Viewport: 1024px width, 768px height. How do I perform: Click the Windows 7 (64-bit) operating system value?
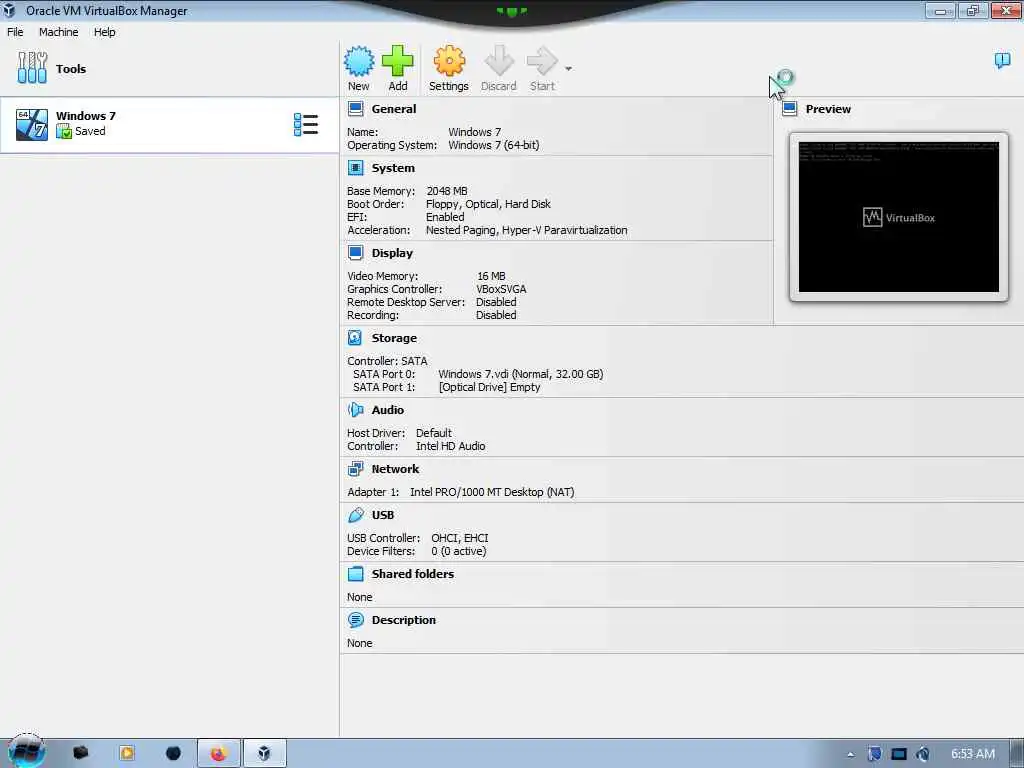[494, 145]
